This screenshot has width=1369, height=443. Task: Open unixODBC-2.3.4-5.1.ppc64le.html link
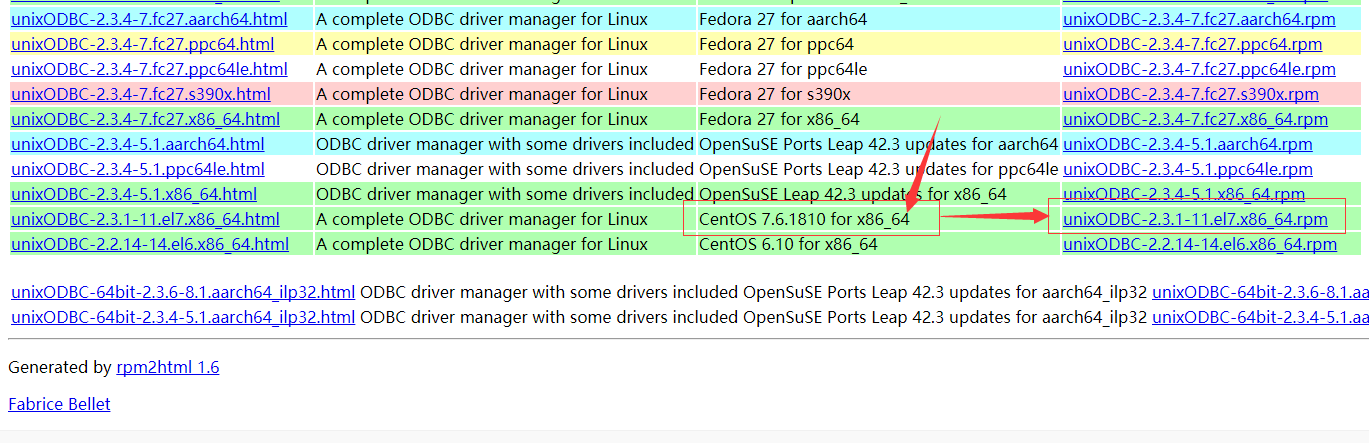(x=138, y=169)
